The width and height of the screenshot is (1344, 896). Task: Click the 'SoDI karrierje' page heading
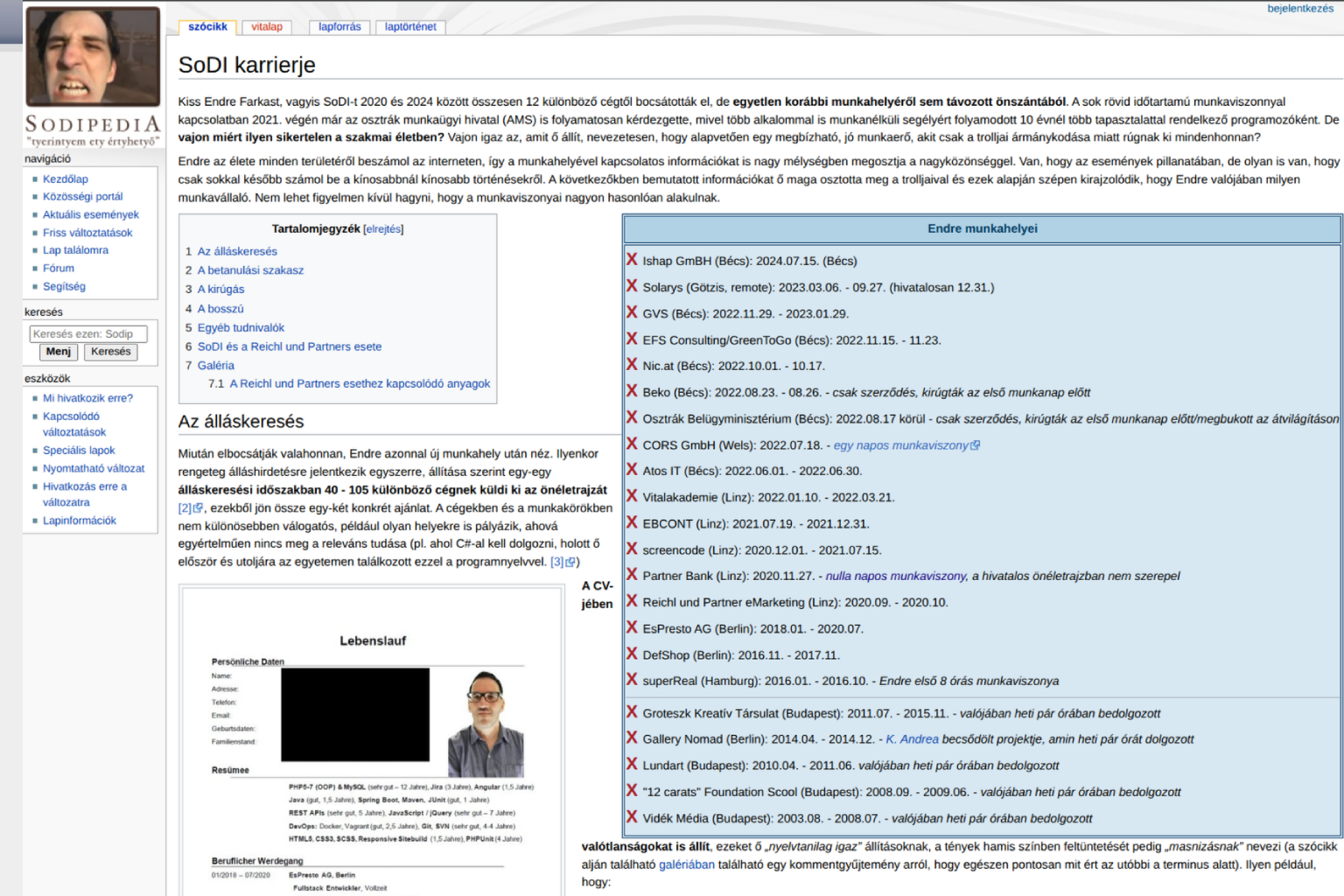[247, 65]
